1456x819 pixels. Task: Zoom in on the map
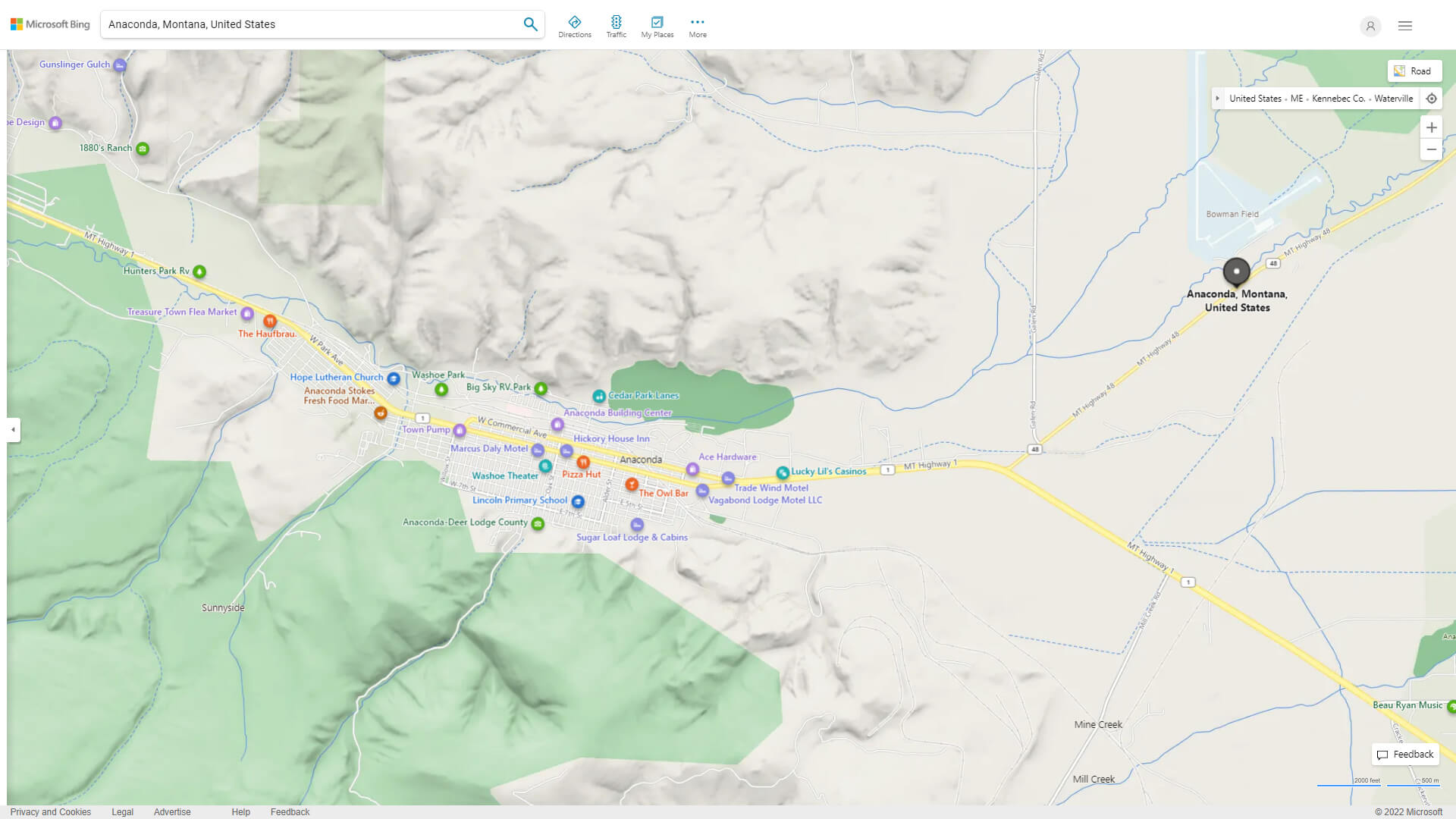(x=1432, y=127)
